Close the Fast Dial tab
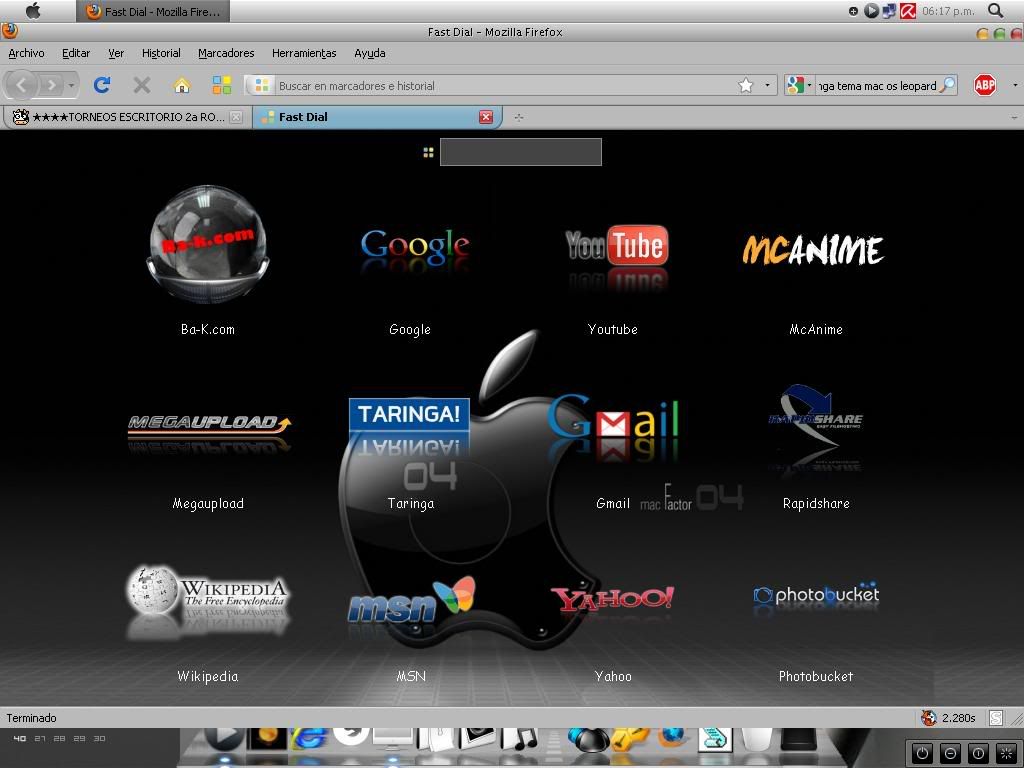The image size is (1024, 768). coord(486,117)
